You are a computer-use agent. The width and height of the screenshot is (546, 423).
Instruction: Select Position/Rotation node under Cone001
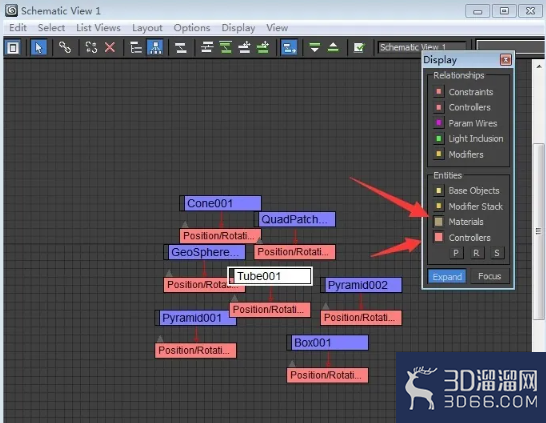(x=220, y=236)
